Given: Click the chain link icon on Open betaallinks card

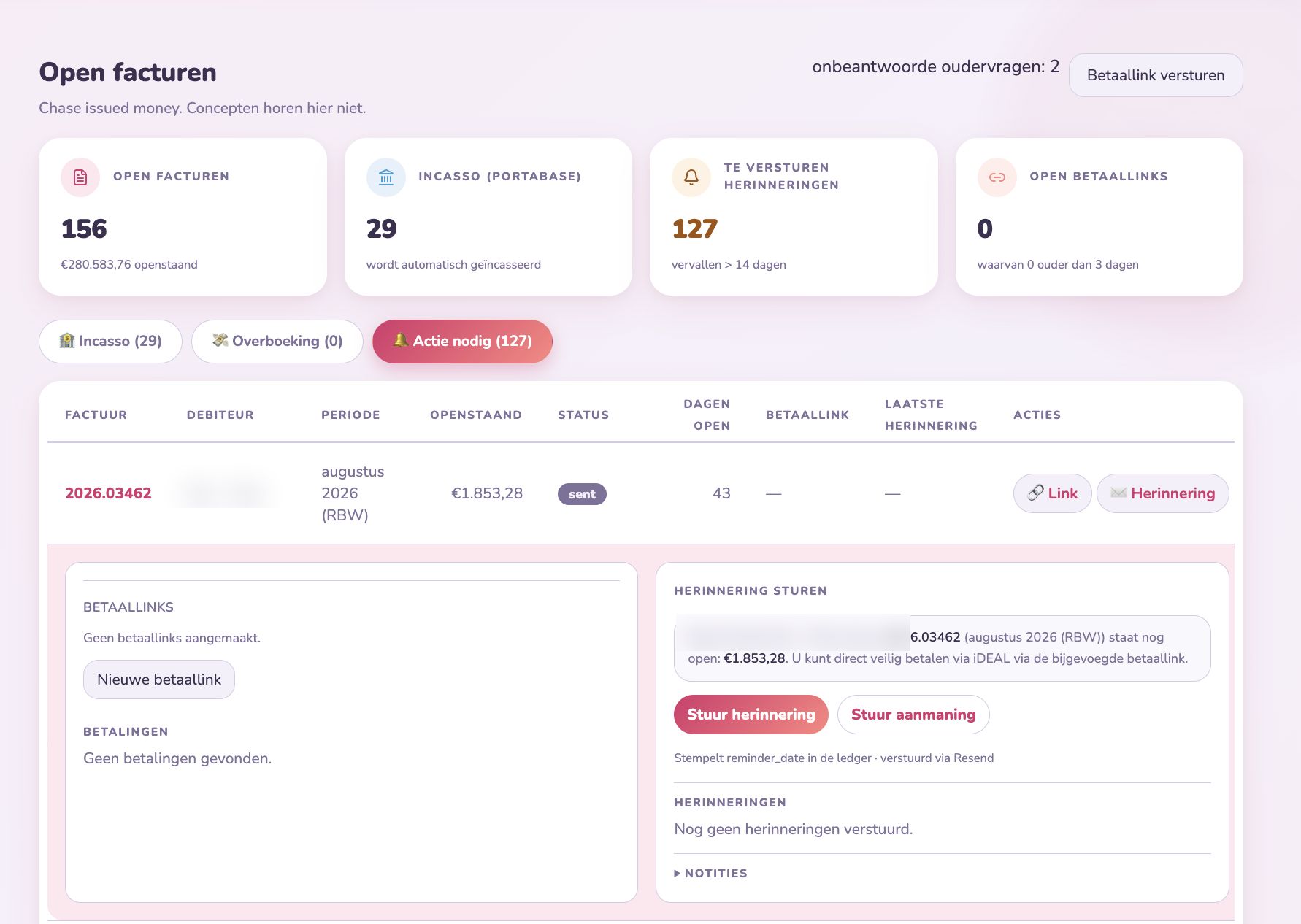Looking at the screenshot, I should (x=997, y=177).
